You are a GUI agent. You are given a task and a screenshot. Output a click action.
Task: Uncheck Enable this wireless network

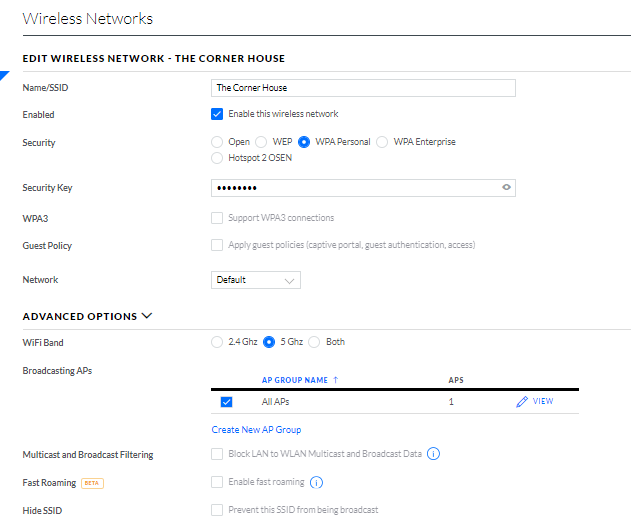217,114
